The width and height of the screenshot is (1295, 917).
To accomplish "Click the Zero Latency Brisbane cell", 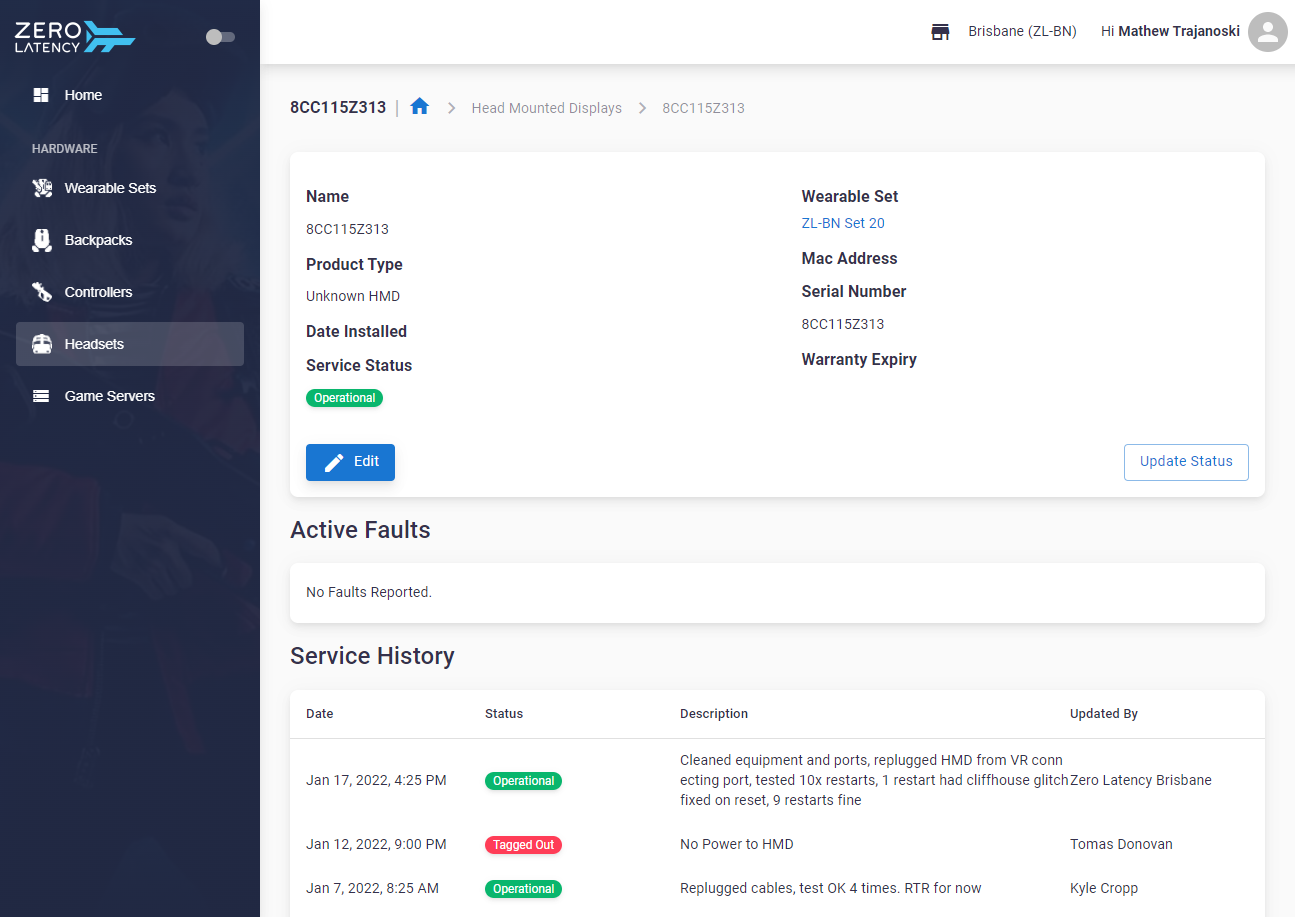I will point(1141,780).
